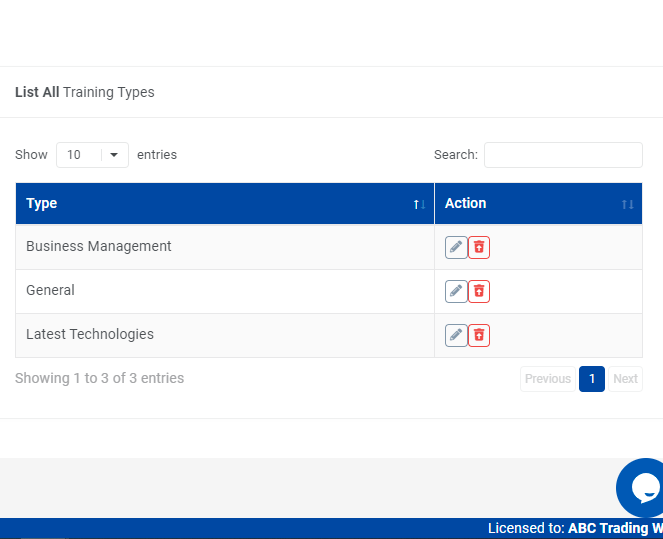Select the General row text
The width and height of the screenshot is (663, 539).
pyautogui.click(x=51, y=291)
